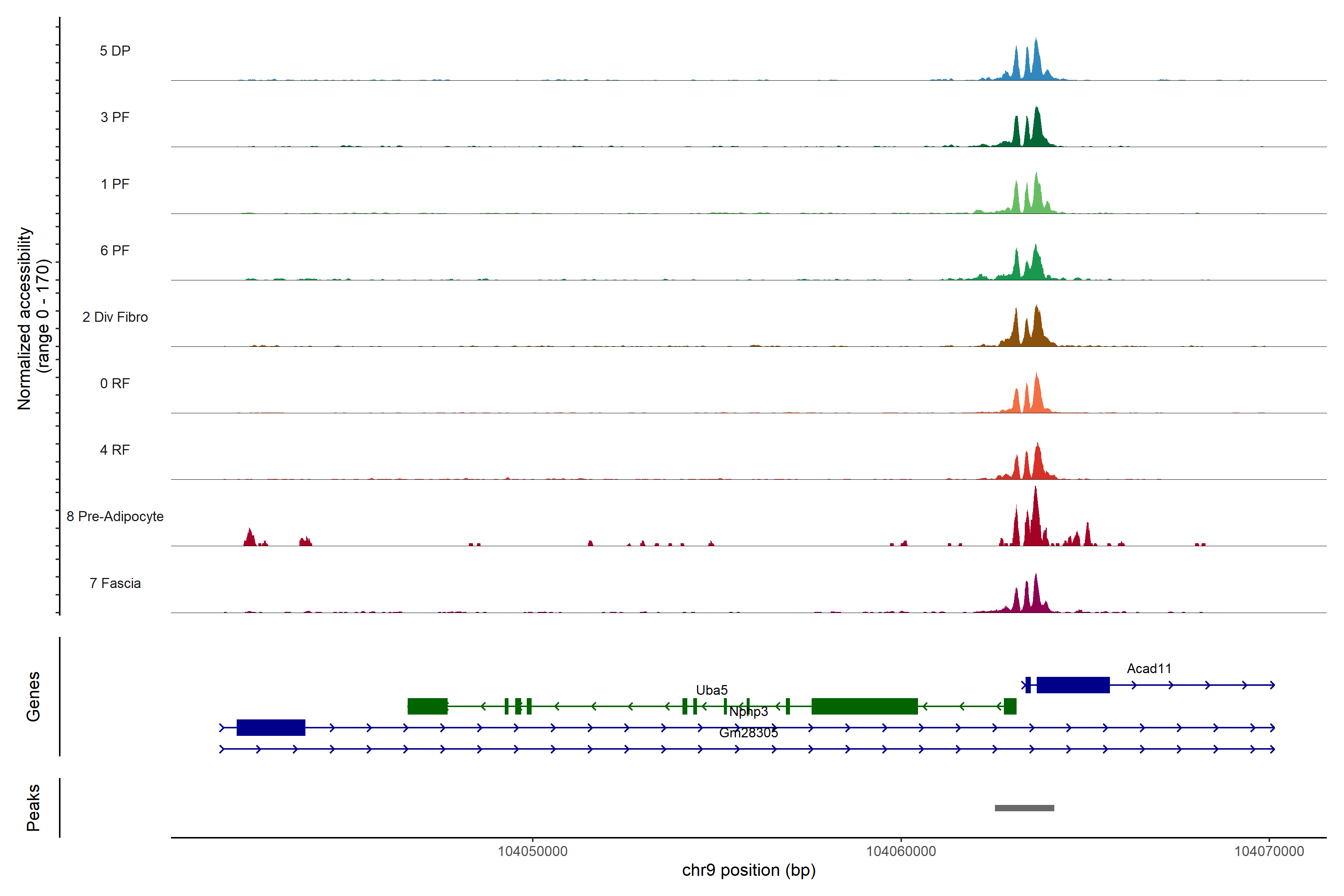Click the Peaks panel label
The image size is (1344, 896).
[33, 808]
